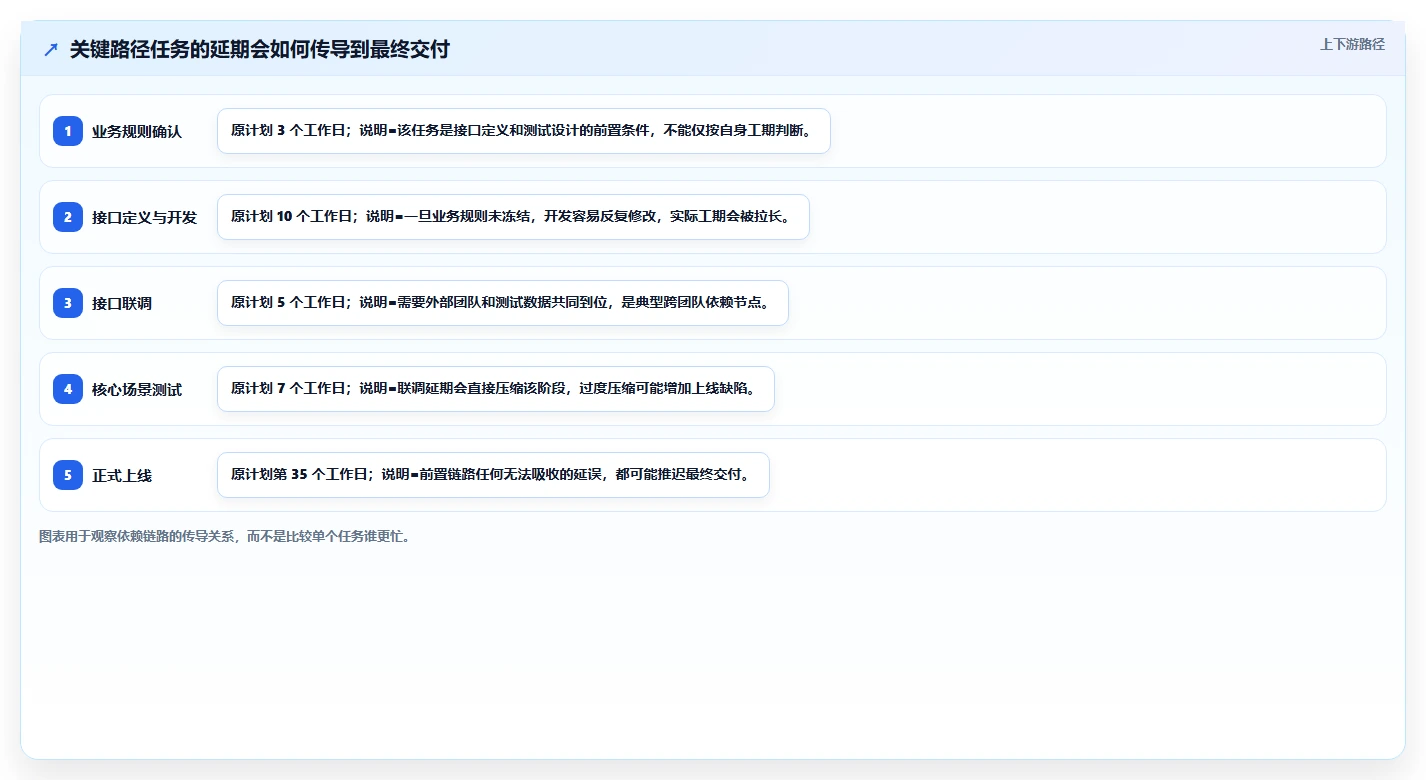Open the 原计划 10 个工作日 description box
The width and height of the screenshot is (1426, 780).
(x=513, y=217)
